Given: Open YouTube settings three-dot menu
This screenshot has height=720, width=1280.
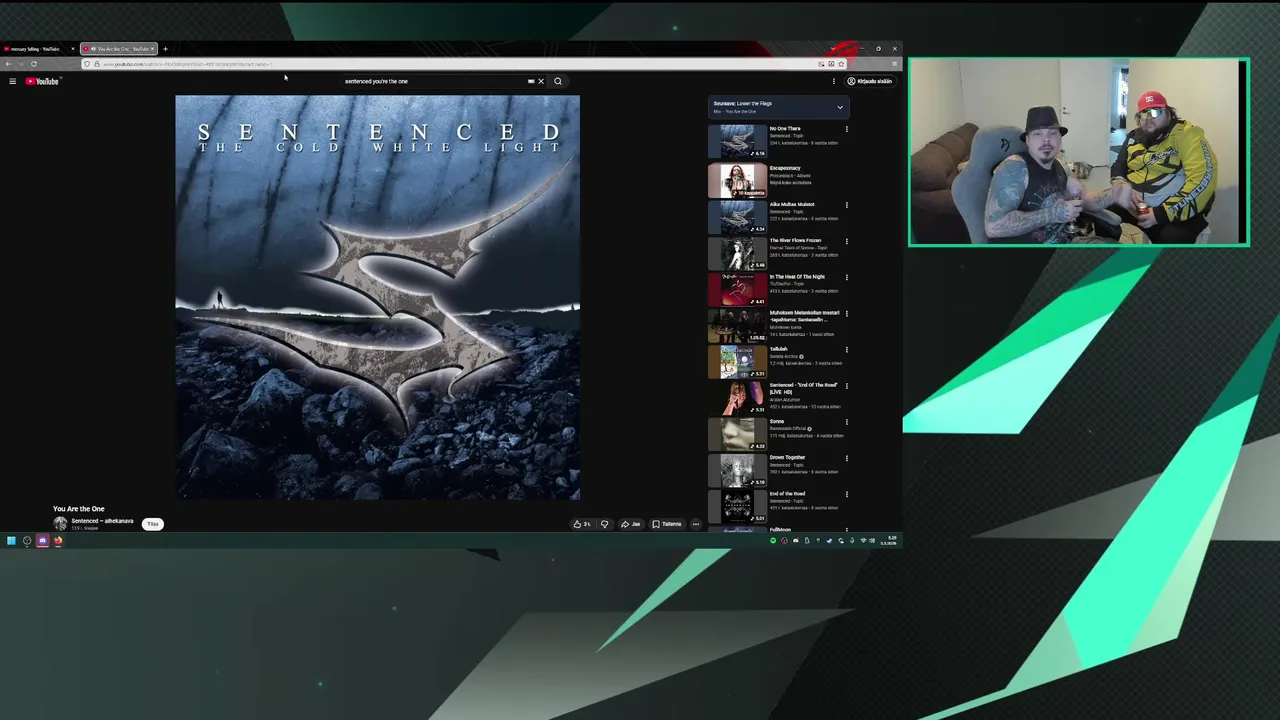Looking at the screenshot, I should (x=834, y=81).
